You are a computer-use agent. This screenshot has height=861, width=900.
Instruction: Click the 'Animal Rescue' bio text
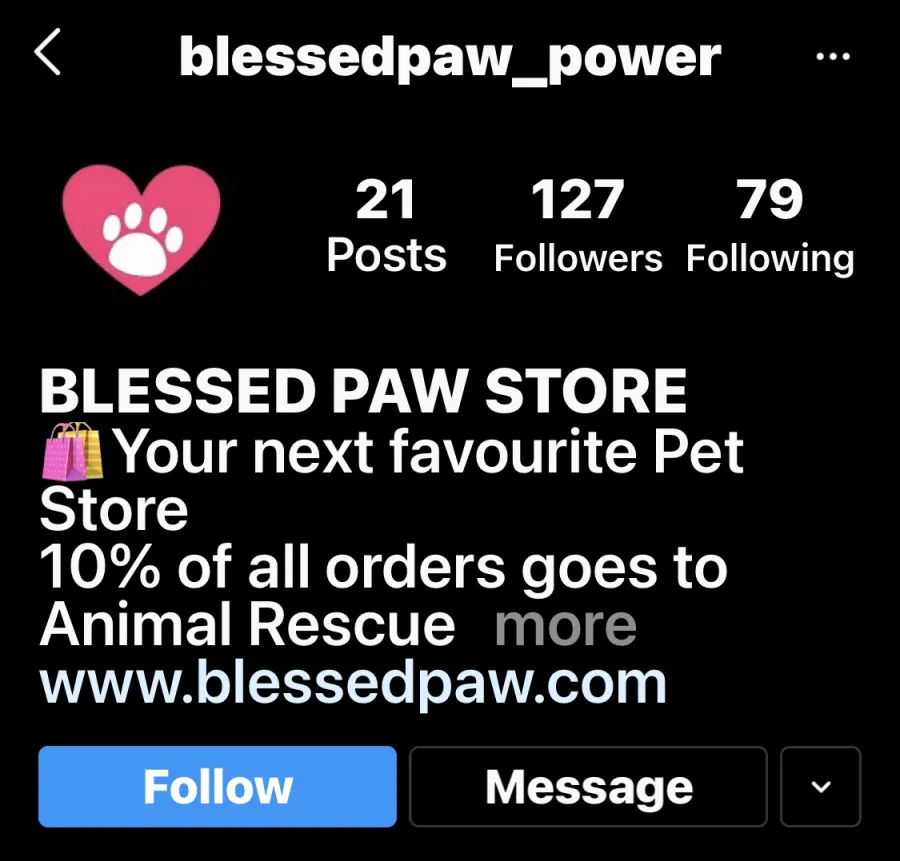[248, 625]
